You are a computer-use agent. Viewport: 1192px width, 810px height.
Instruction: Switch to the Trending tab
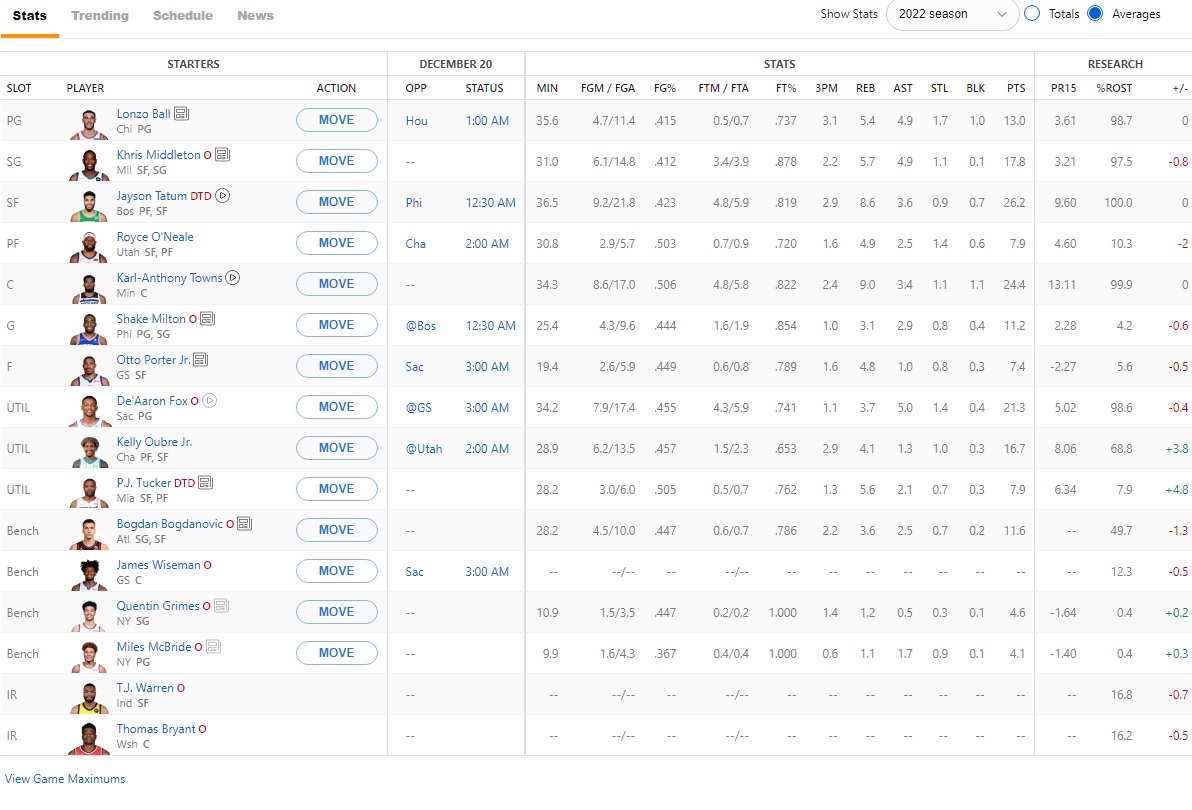[x=100, y=16]
